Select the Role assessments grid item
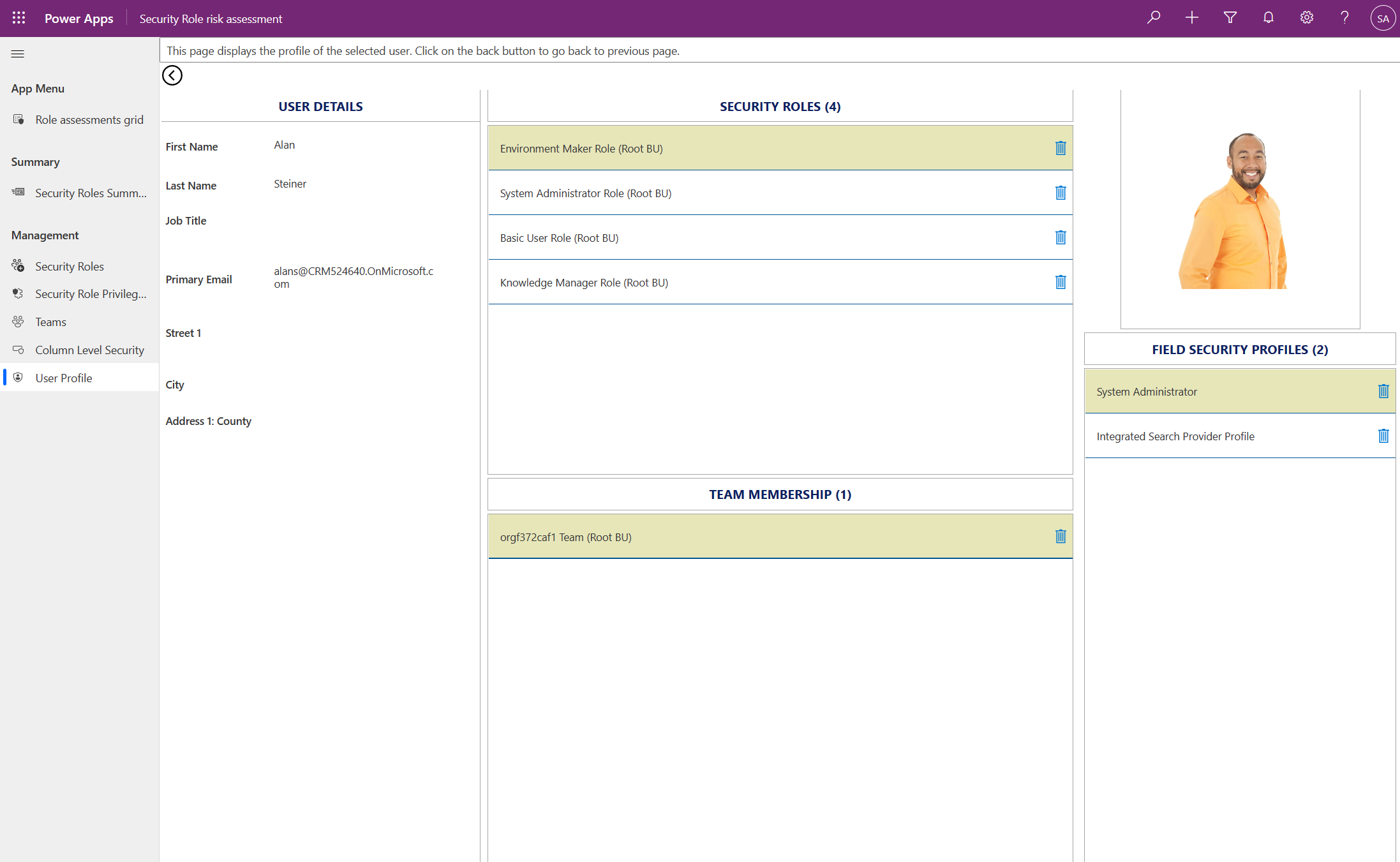 coord(89,119)
